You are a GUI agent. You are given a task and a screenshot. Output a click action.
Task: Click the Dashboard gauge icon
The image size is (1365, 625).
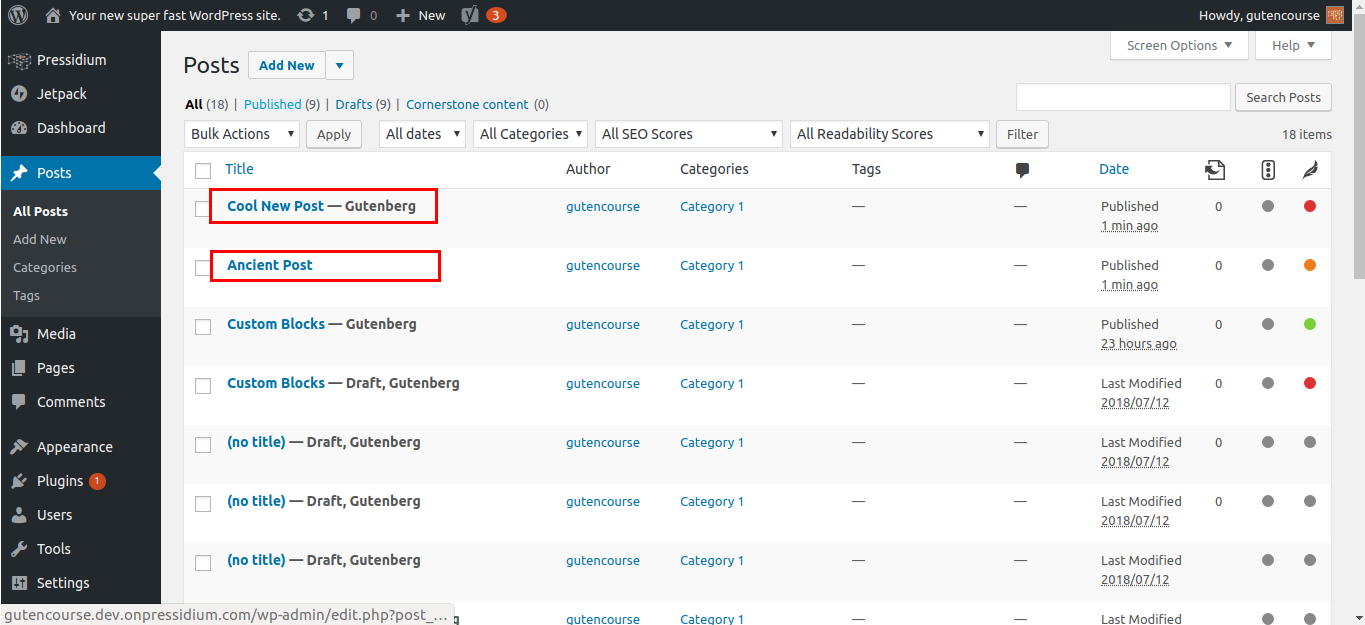pyautogui.click(x=19, y=128)
